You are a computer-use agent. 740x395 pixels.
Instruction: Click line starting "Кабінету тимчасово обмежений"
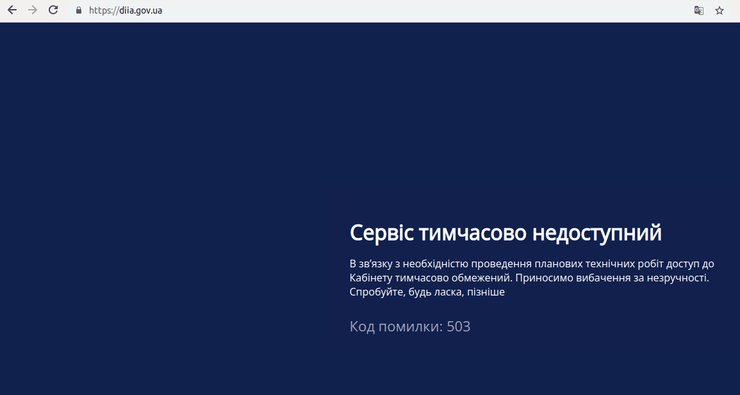(x=530, y=278)
